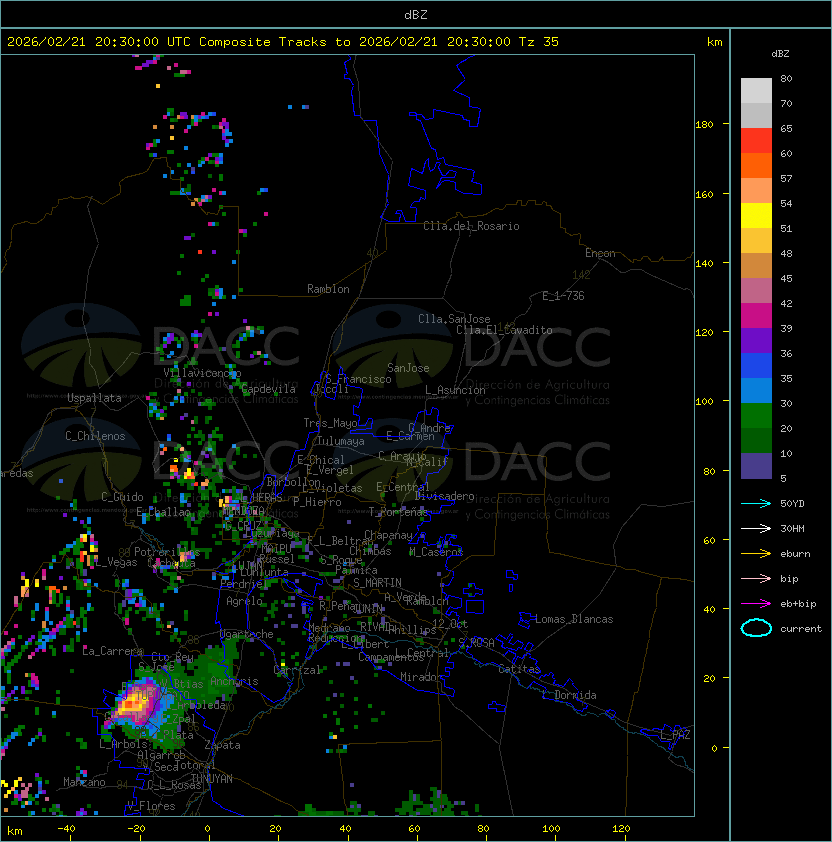
Task: Click the light blue 35-30 dBZ swatch
Action: pyautogui.click(x=756, y=390)
